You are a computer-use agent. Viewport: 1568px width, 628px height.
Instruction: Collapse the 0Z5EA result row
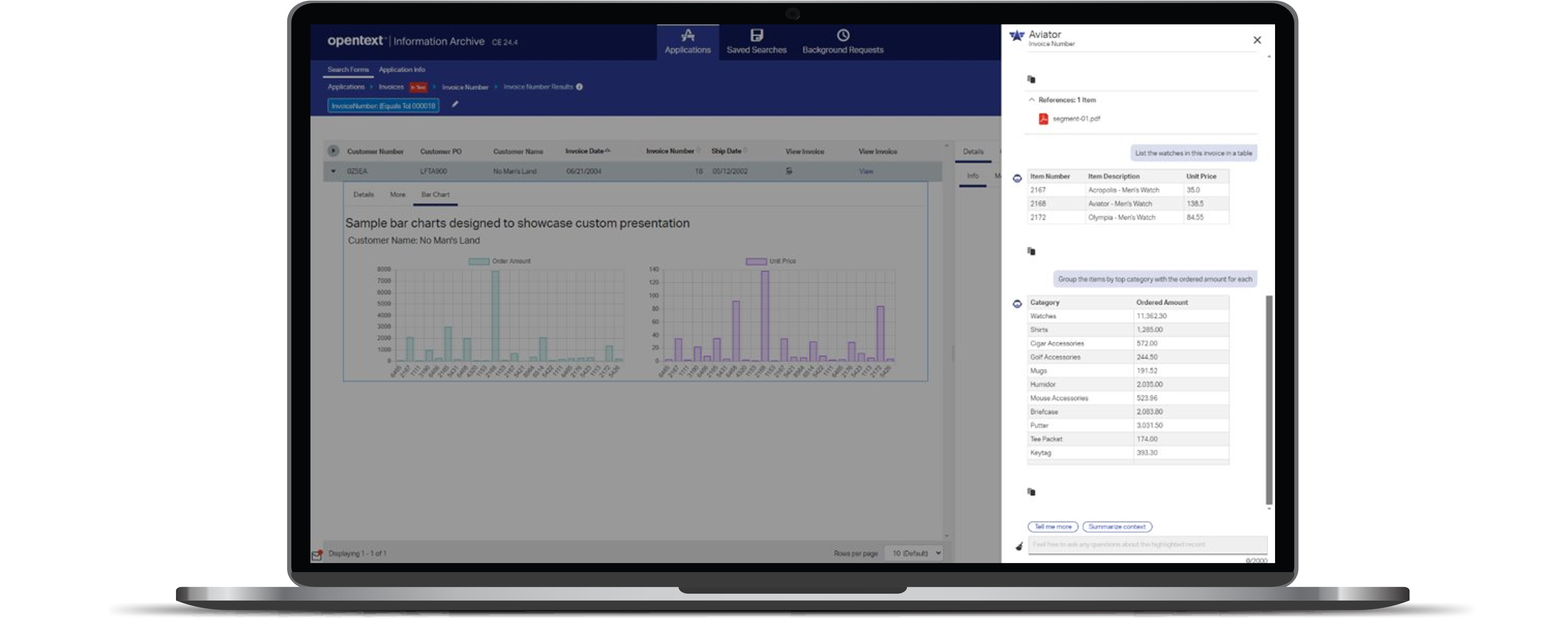pos(333,171)
